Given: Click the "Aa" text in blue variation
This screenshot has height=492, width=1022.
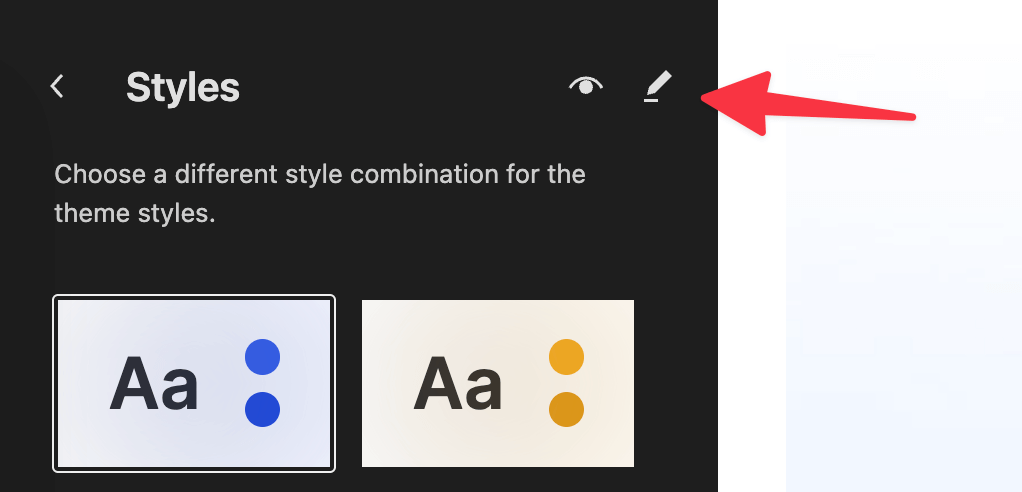Looking at the screenshot, I should [153, 384].
